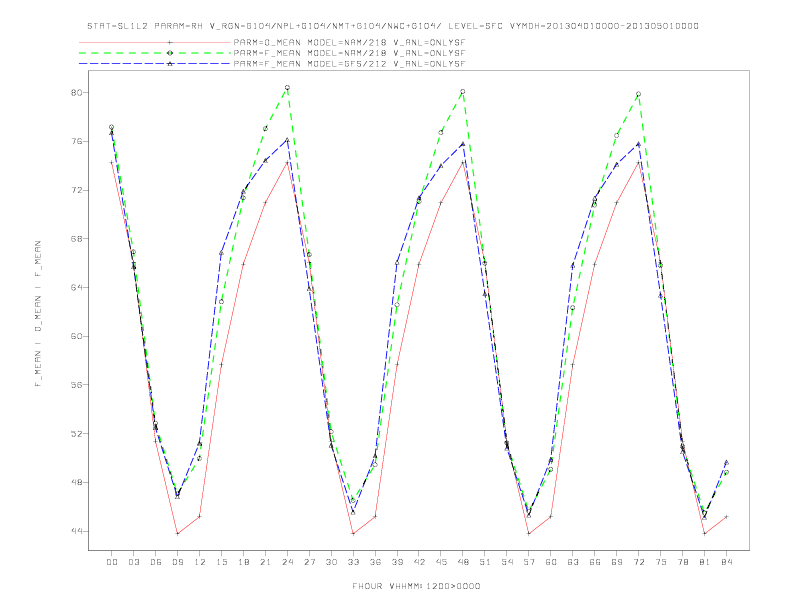This screenshot has width=792, height=612.
Task: Click green NAM peak marker at hour 72
Action: click(638, 94)
